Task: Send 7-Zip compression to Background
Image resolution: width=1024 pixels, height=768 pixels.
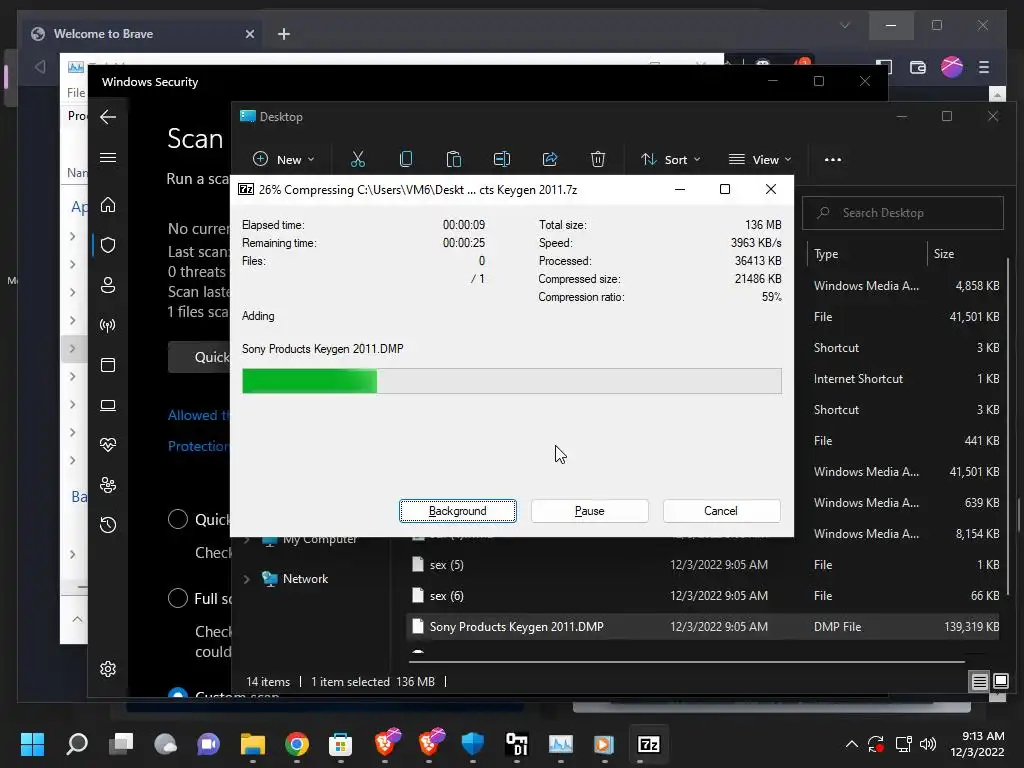Action: (x=458, y=511)
